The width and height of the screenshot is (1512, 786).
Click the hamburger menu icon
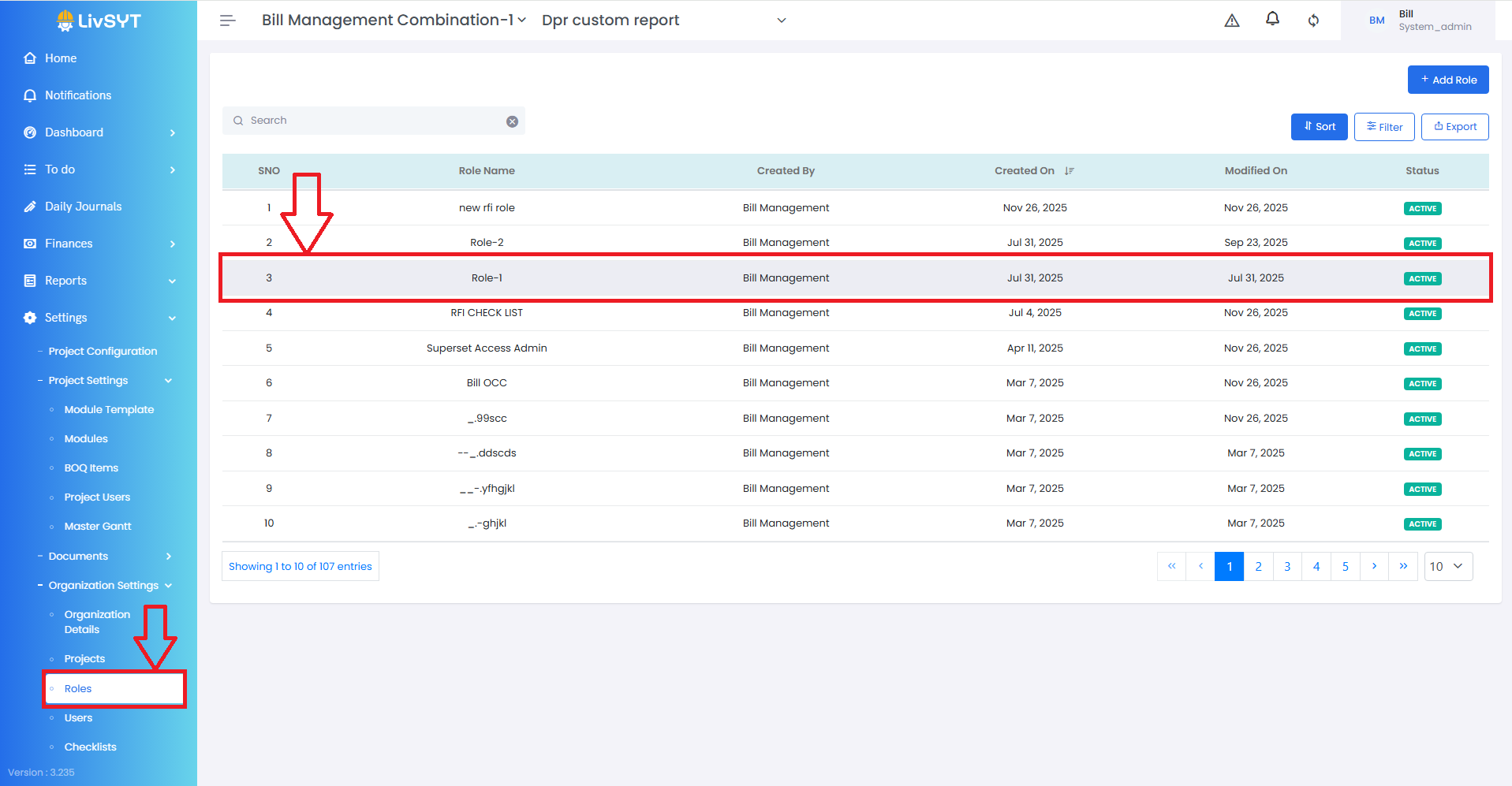(227, 20)
